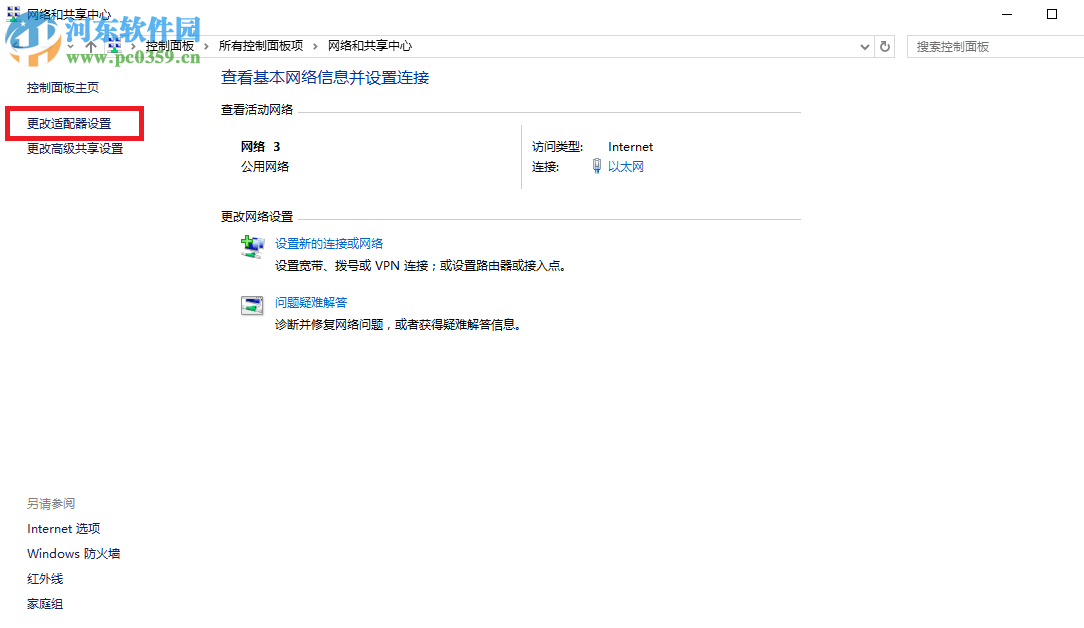Click the Ethernet icon beside 以太网

point(597,166)
